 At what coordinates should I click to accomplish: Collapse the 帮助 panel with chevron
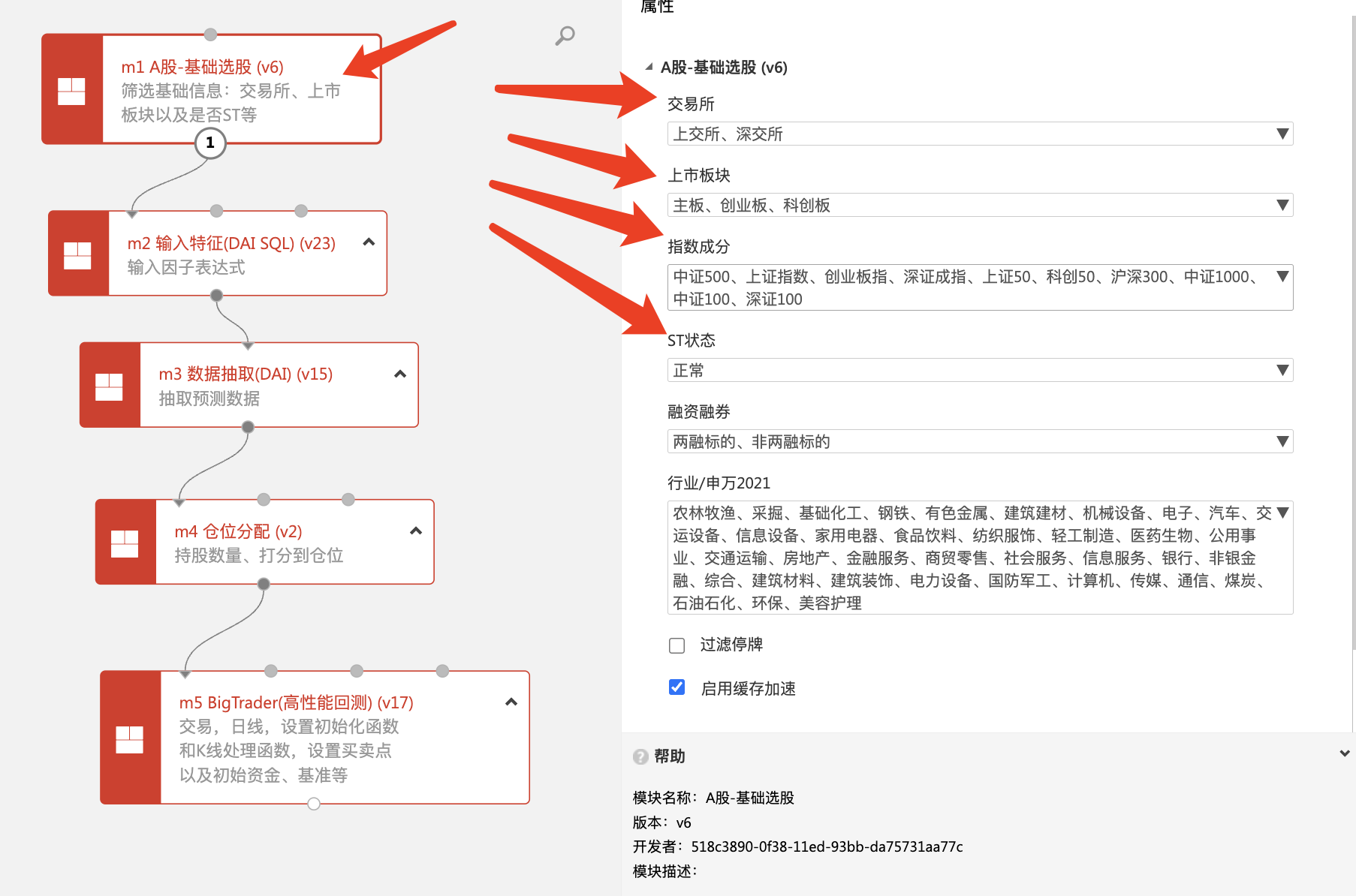pos(1344,753)
